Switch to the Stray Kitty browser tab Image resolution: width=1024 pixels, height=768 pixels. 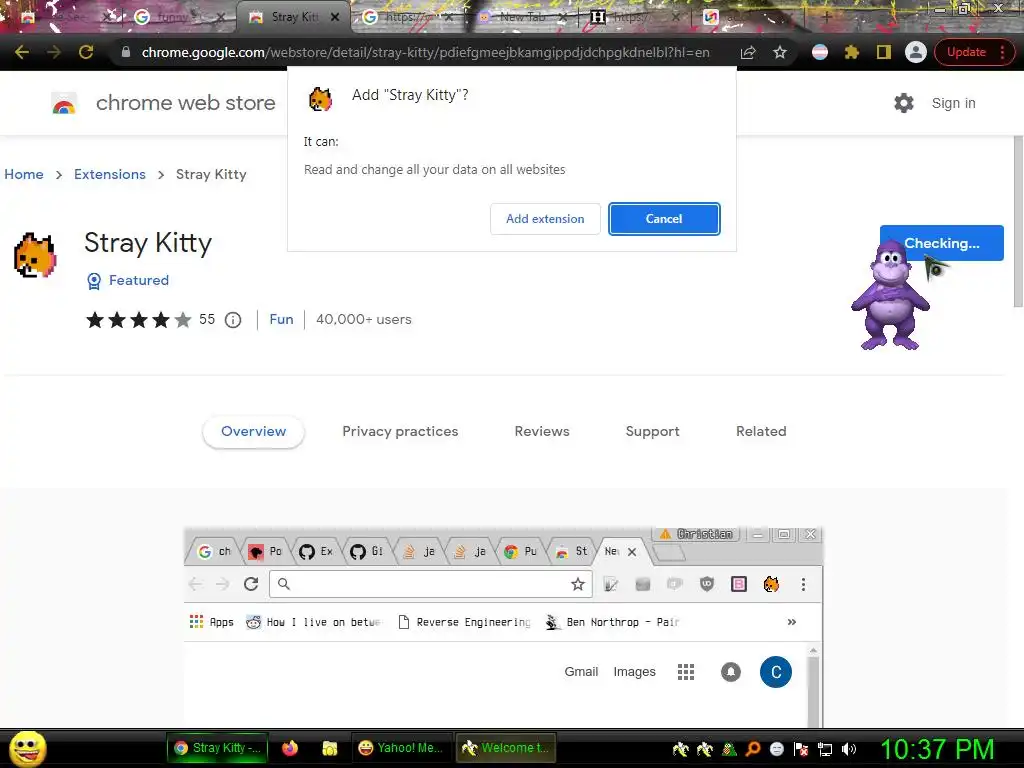coord(294,18)
